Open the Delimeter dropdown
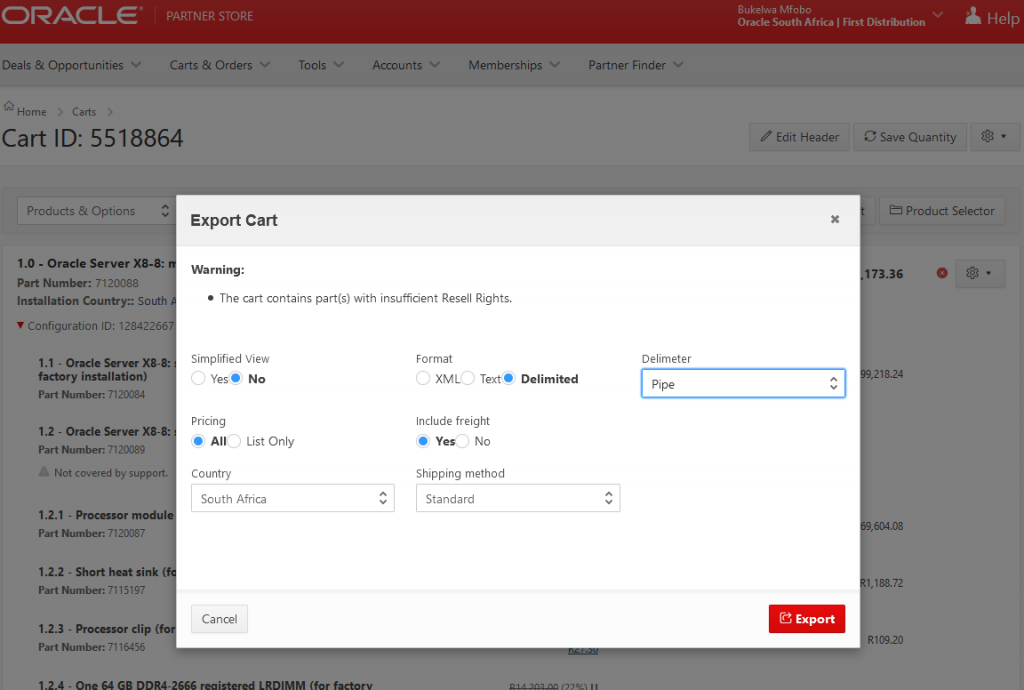 click(x=743, y=384)
